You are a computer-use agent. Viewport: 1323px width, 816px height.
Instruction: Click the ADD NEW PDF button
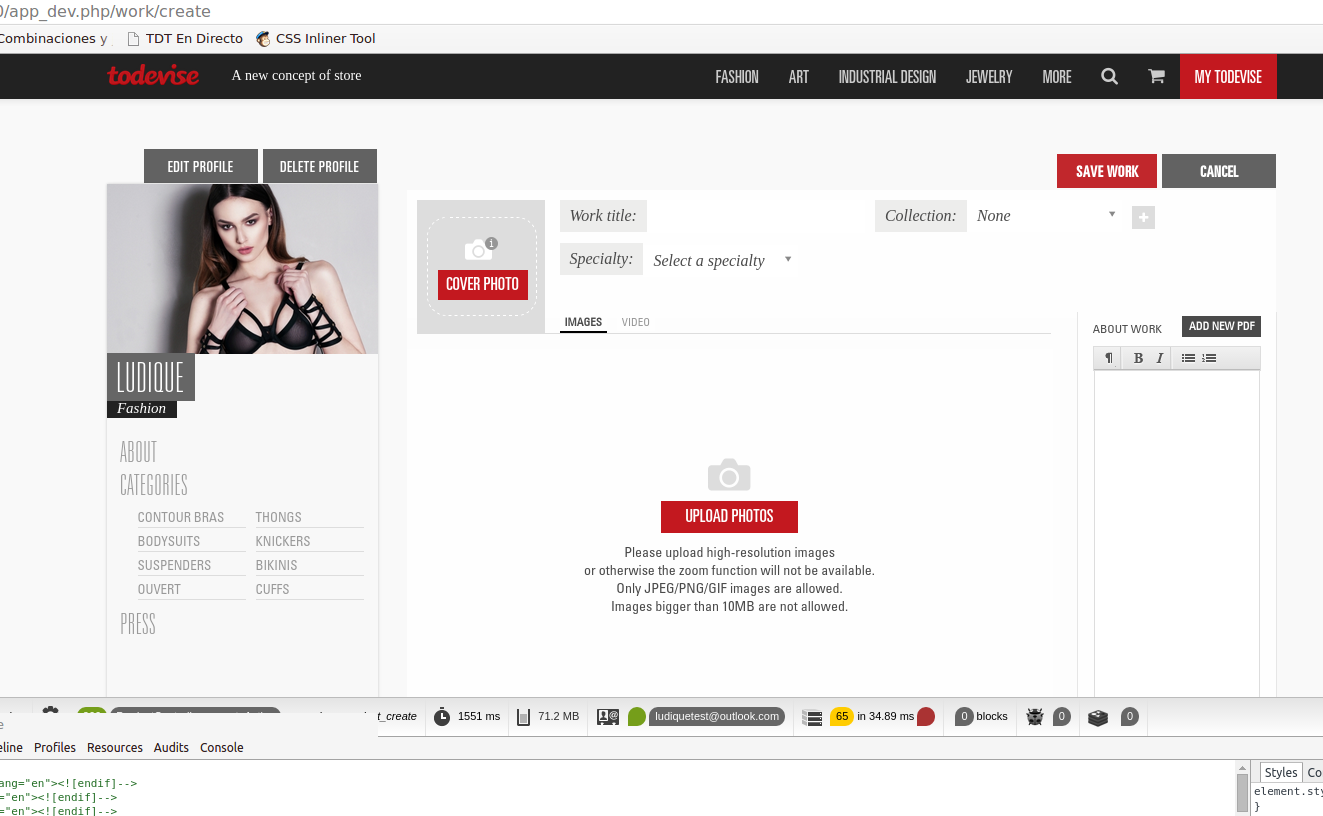point(1221,326)
